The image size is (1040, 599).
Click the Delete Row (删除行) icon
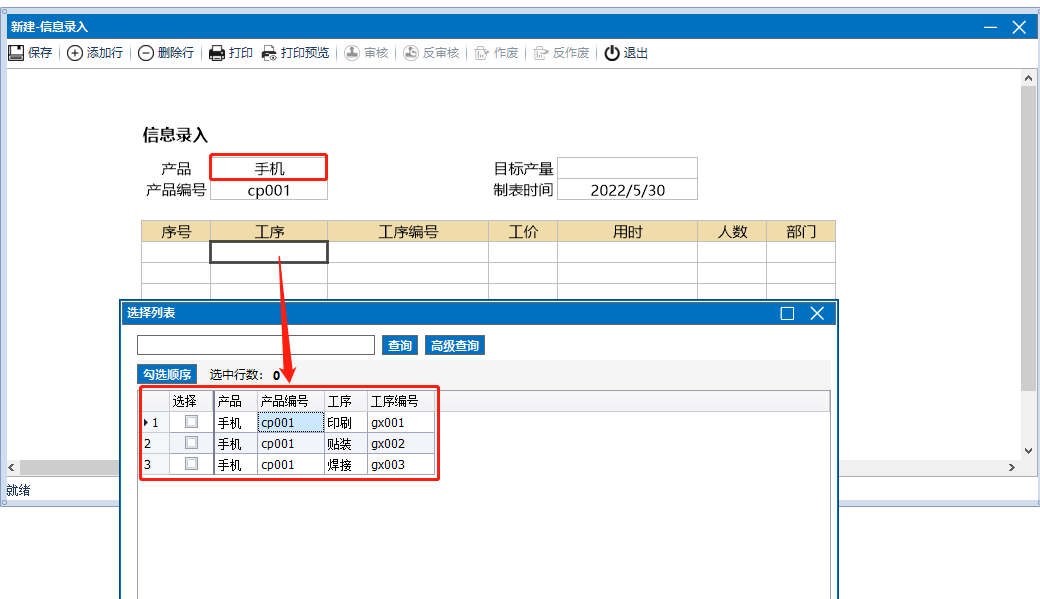coord(146,53)
